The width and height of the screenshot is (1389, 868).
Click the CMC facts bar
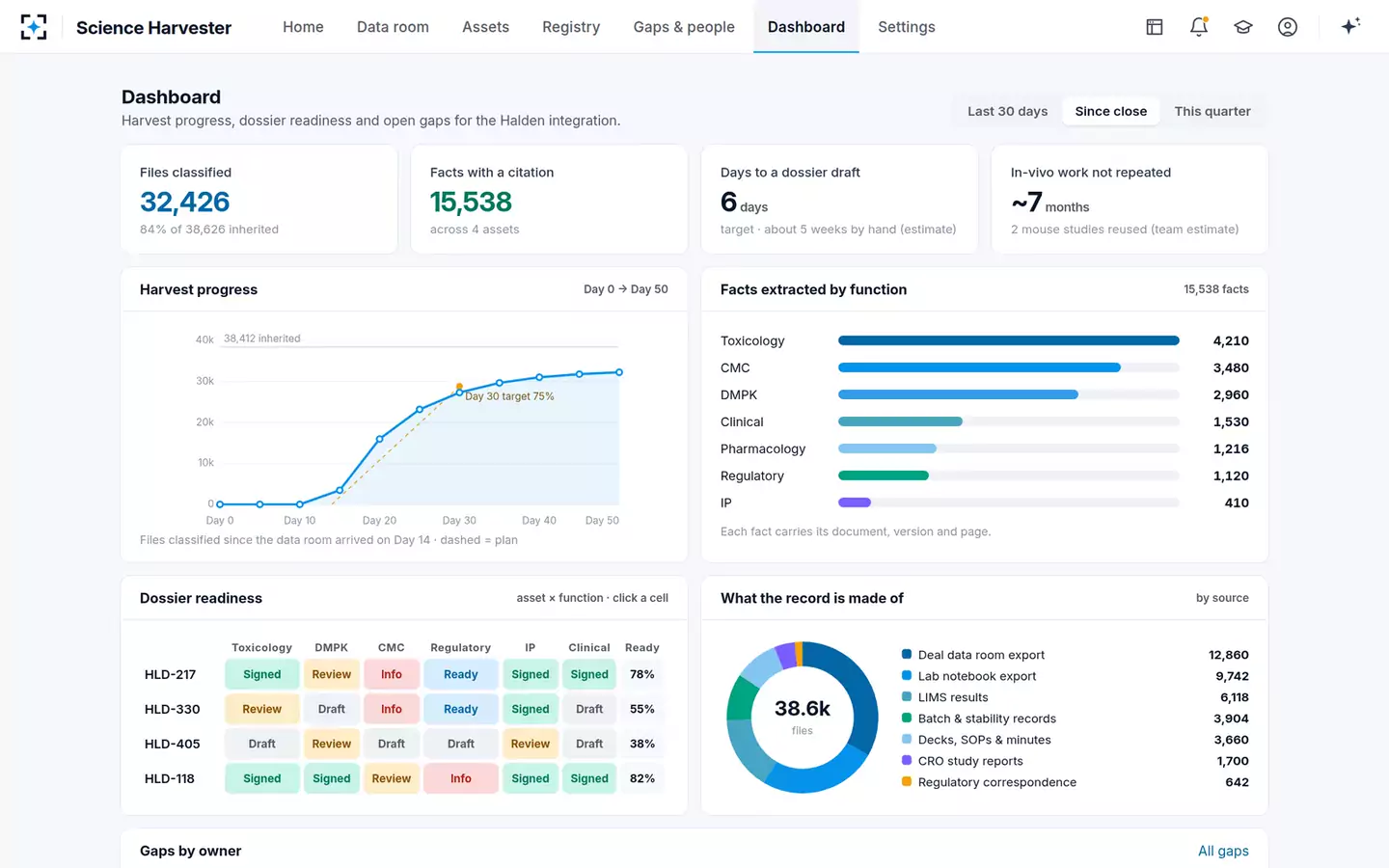(980, 367)
